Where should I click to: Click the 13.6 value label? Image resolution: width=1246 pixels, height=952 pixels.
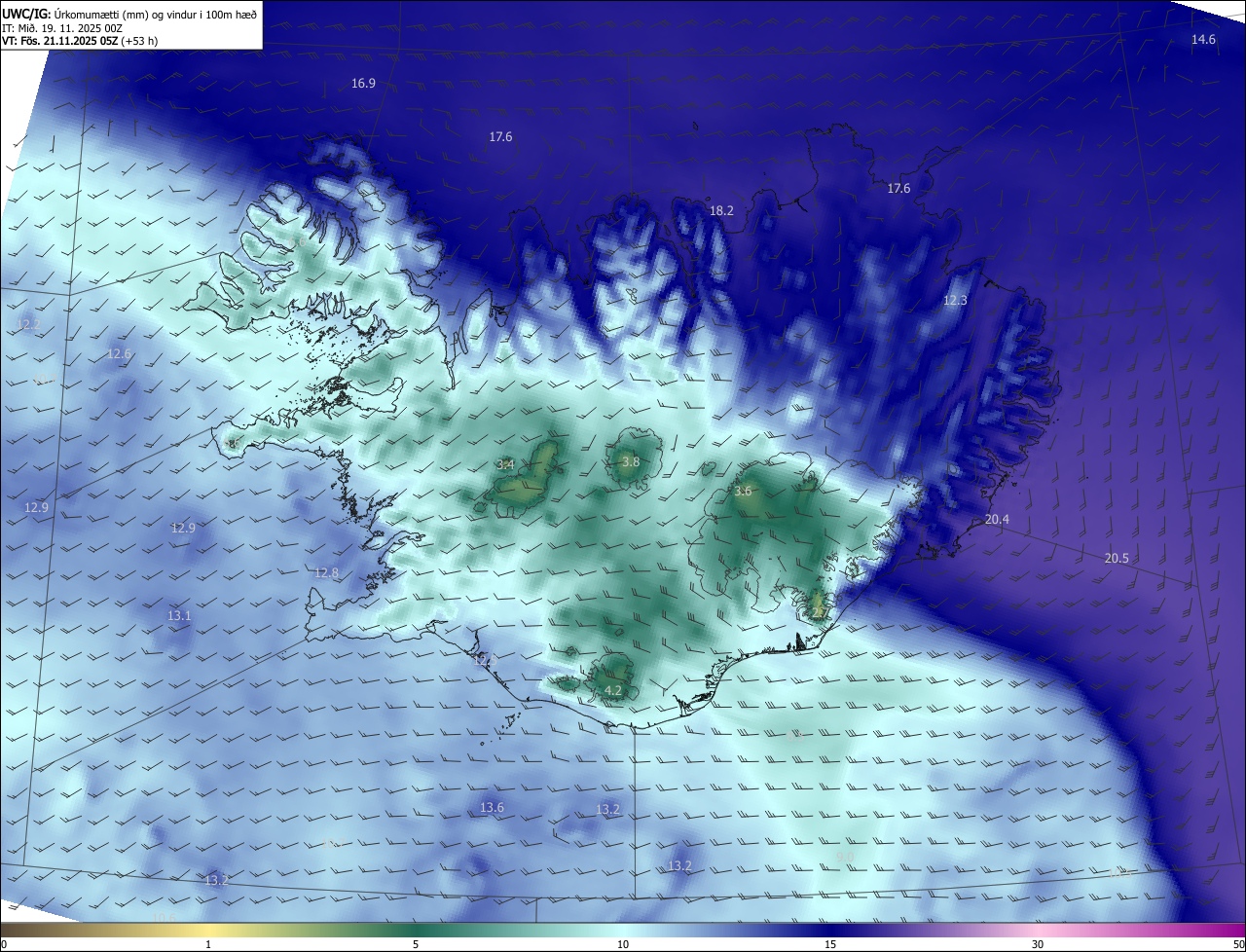point(493,807)
